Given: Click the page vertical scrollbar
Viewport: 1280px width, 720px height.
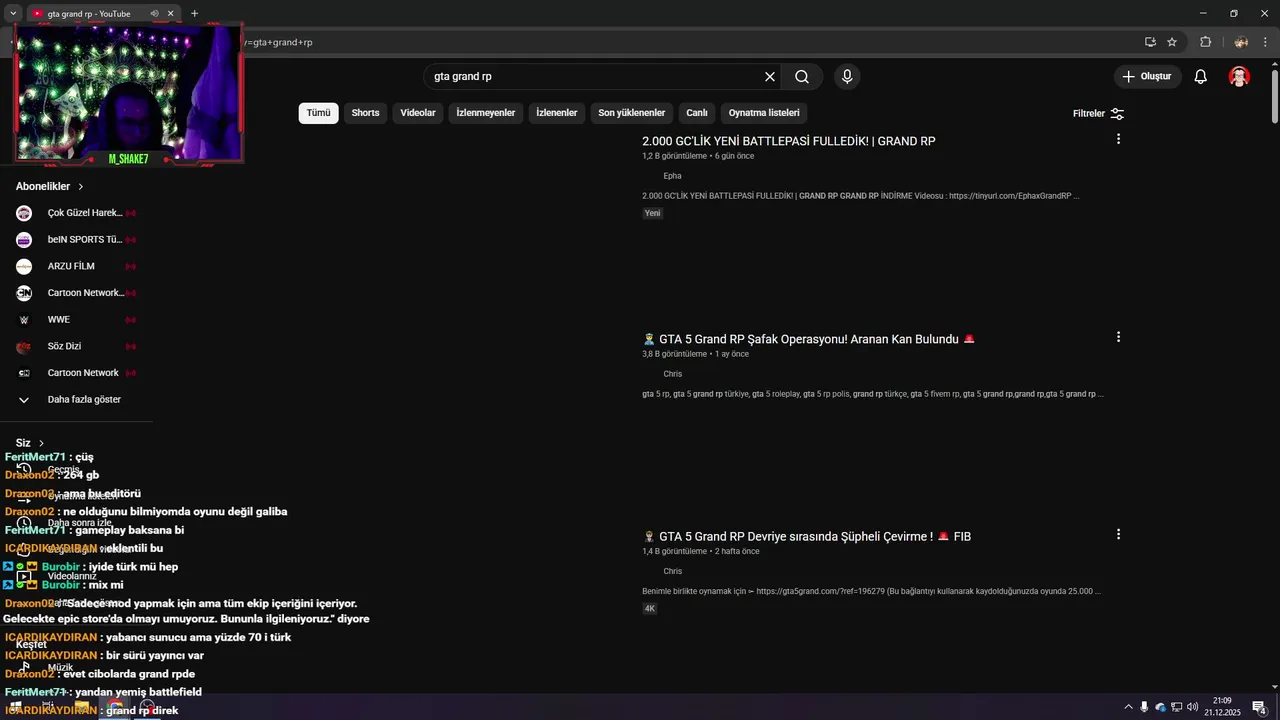Looking at the screenshot, I should point(1274,97).
